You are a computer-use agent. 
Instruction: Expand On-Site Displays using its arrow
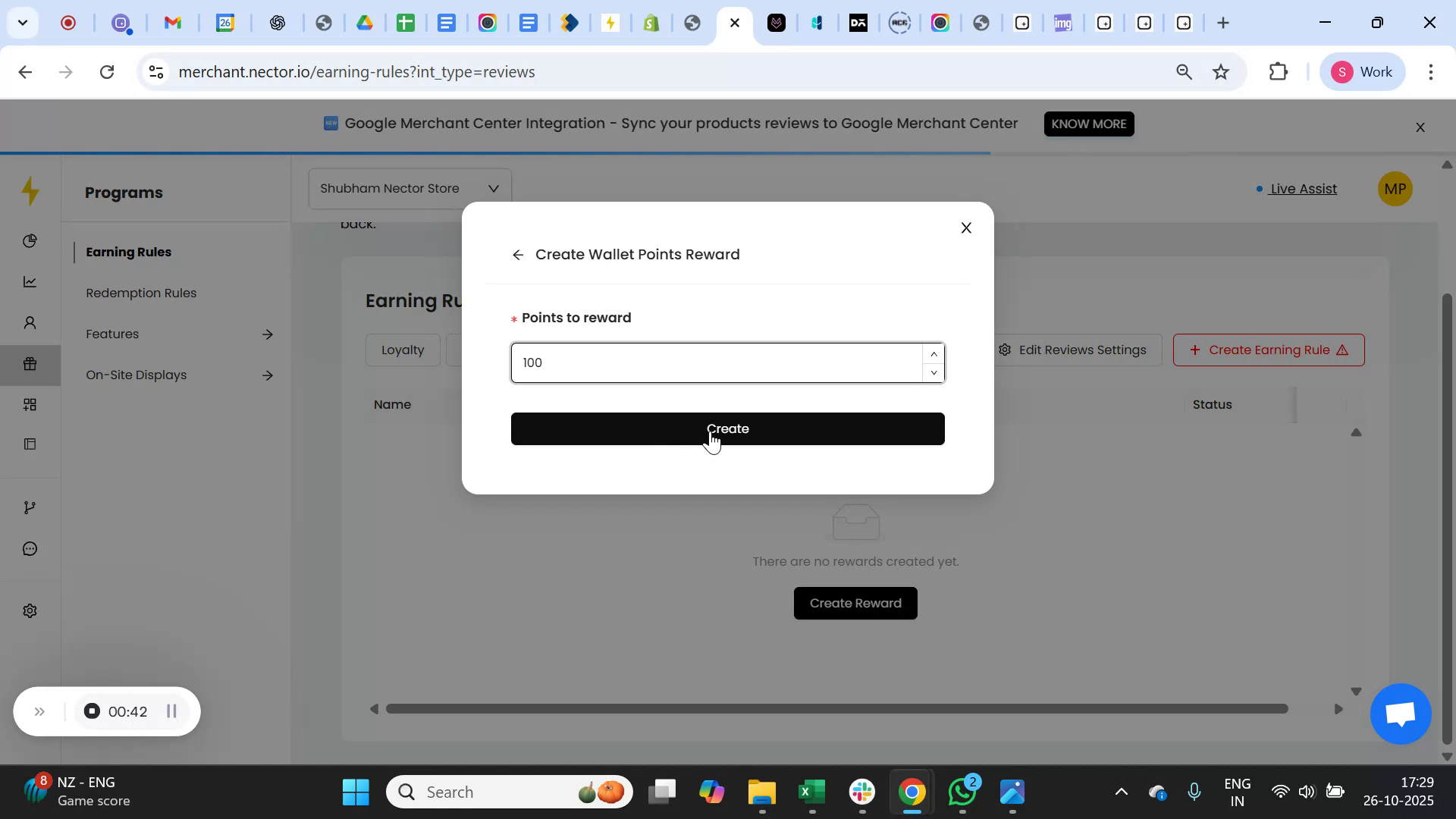tap(268, 375)
